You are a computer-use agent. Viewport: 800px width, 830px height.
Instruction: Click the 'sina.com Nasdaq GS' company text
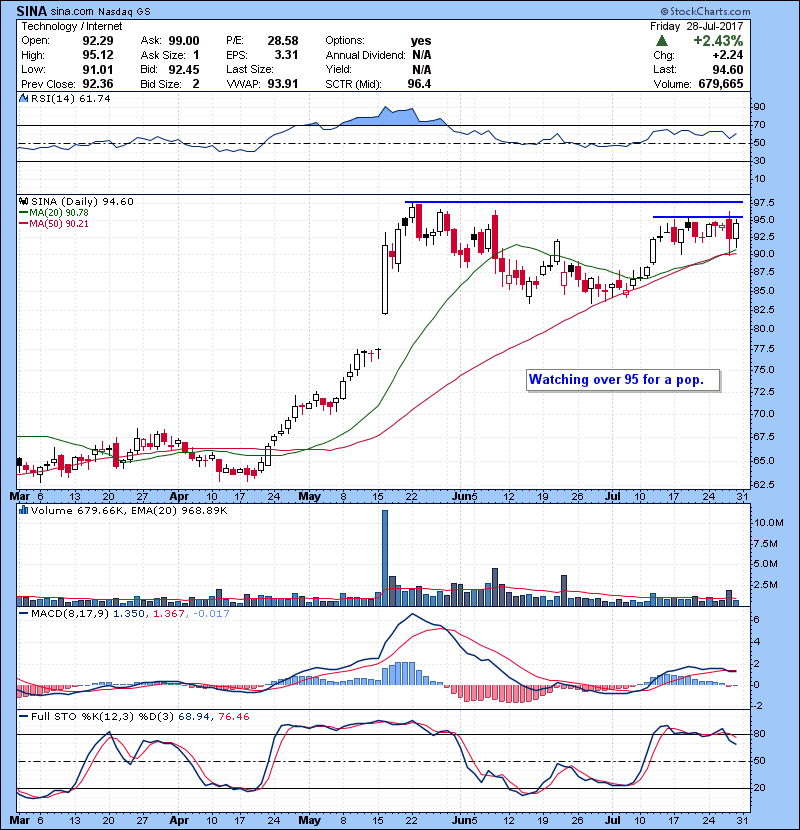tap(101, 11)
